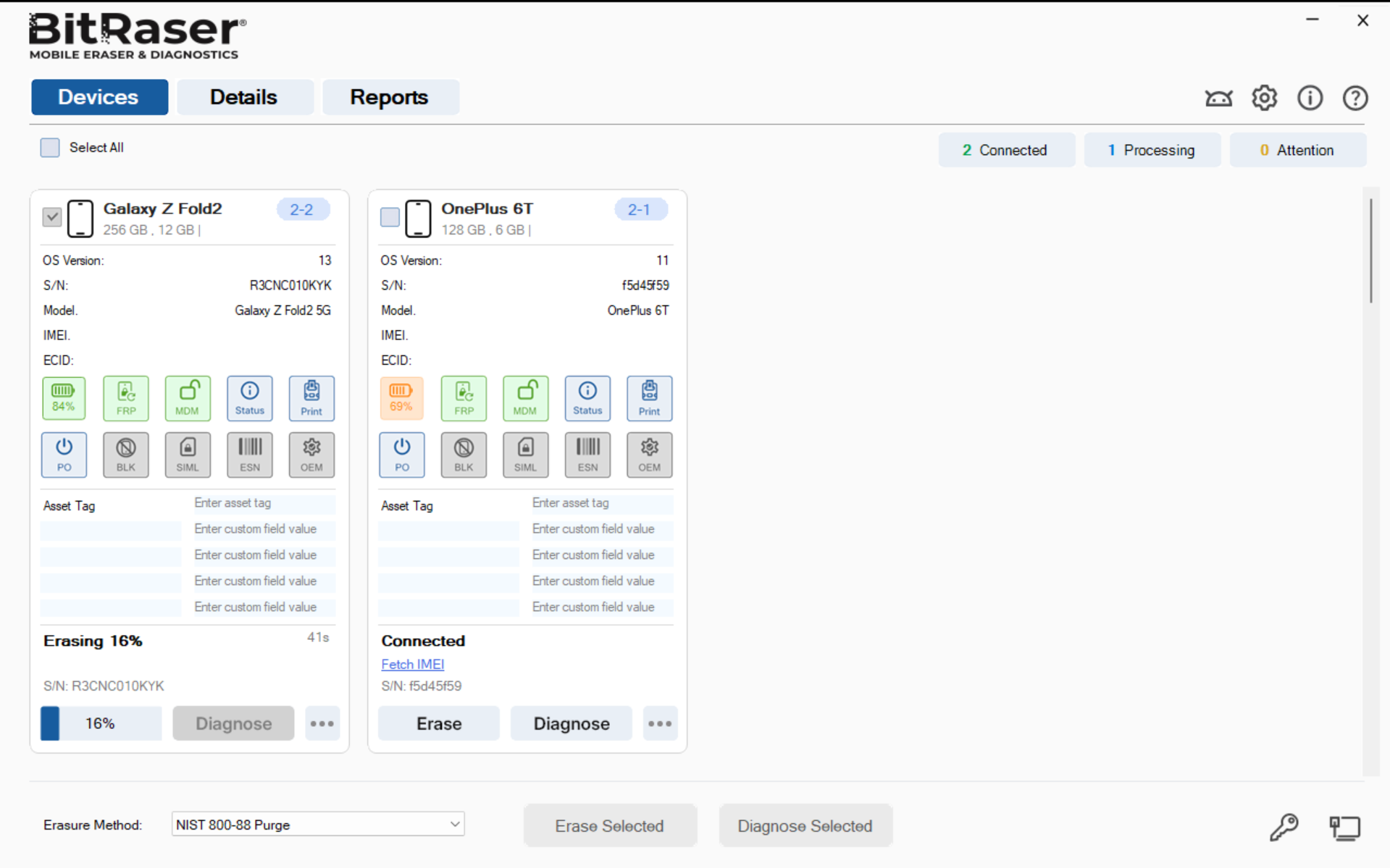Open MDM status on Galaxy Z Fold2 card
1390x868 pixels.
pos(188,398)
